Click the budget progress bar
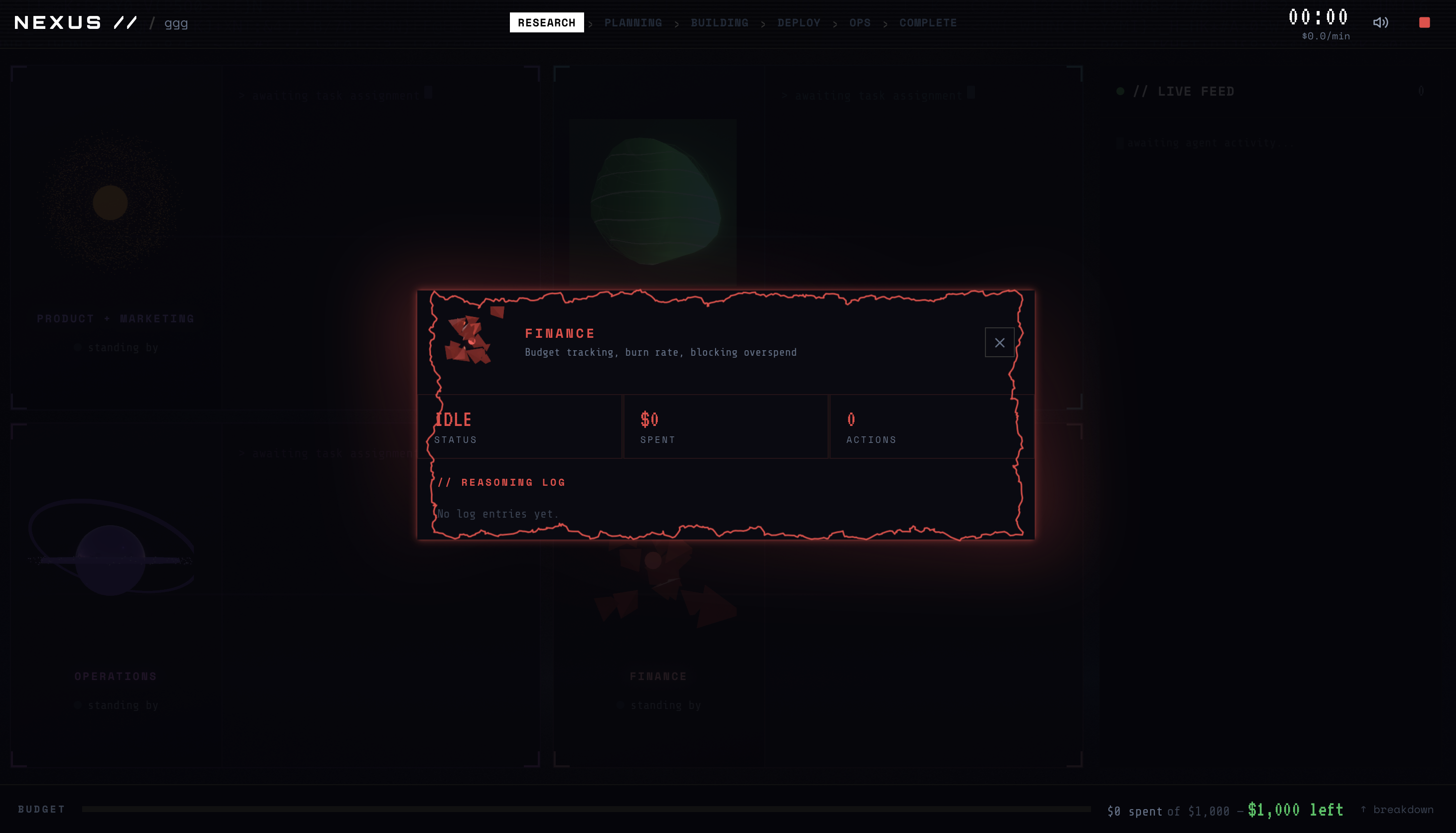The height and width of the screenshot is (833, 1456). coord(586,810)
